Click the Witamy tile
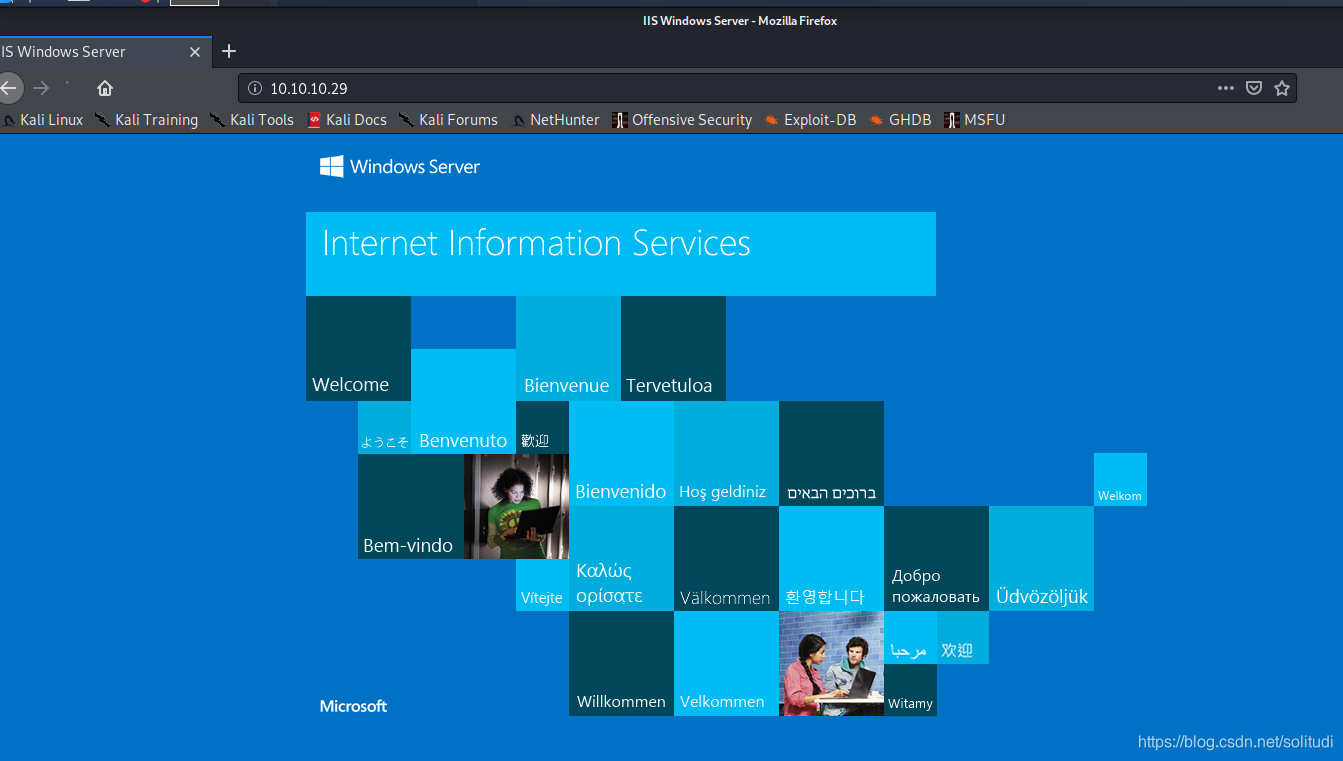Viewport: 1343px width, 761px height. [910, 690]
